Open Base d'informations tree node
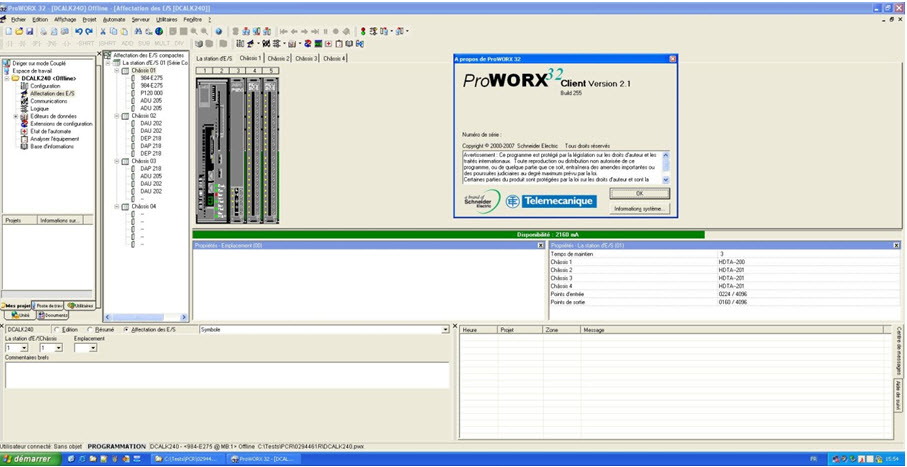The image size is (907, 467). click(x=52, y=146)
